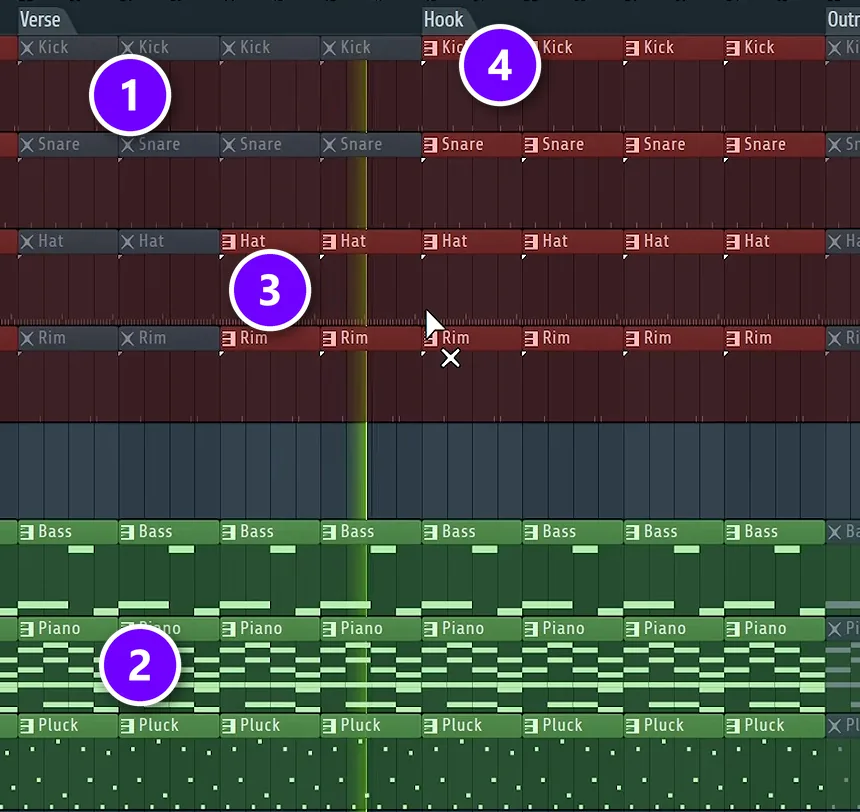
Task: Unmute X on Verse's second Kick clip
Action: [127, 48]
